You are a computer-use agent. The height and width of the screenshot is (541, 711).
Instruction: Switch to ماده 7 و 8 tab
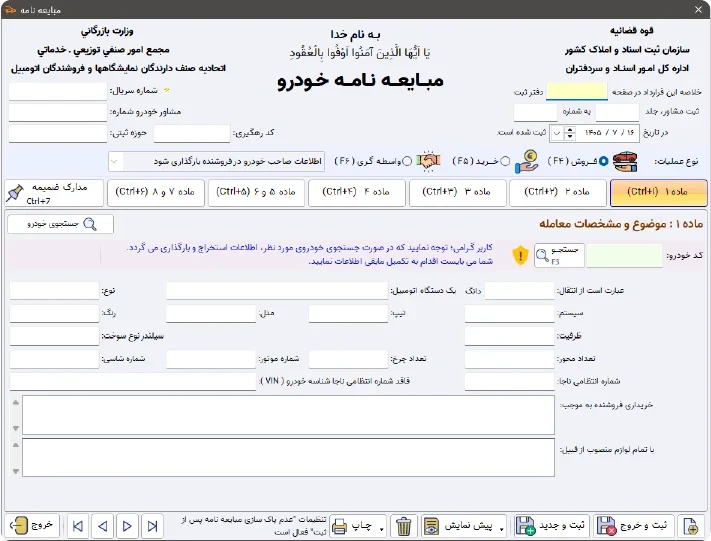click(156, 192)
